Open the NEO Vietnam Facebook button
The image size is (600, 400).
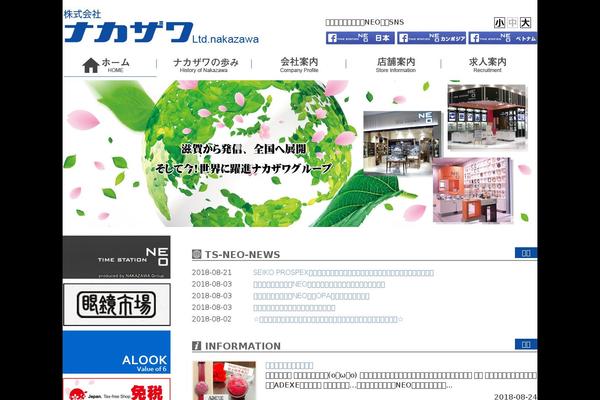click(502, 38)
